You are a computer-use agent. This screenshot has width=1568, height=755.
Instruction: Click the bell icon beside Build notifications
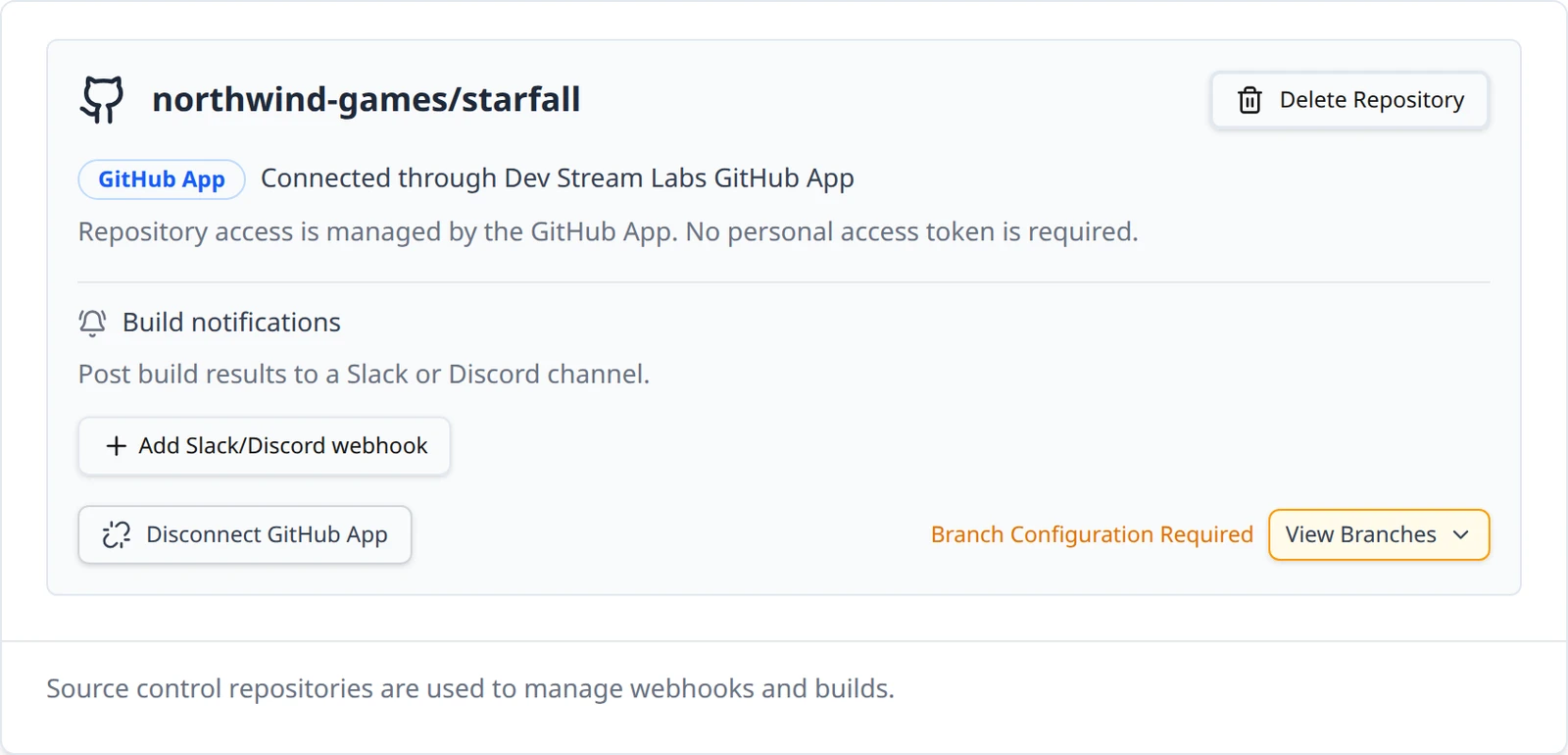[x=92, y=323]
